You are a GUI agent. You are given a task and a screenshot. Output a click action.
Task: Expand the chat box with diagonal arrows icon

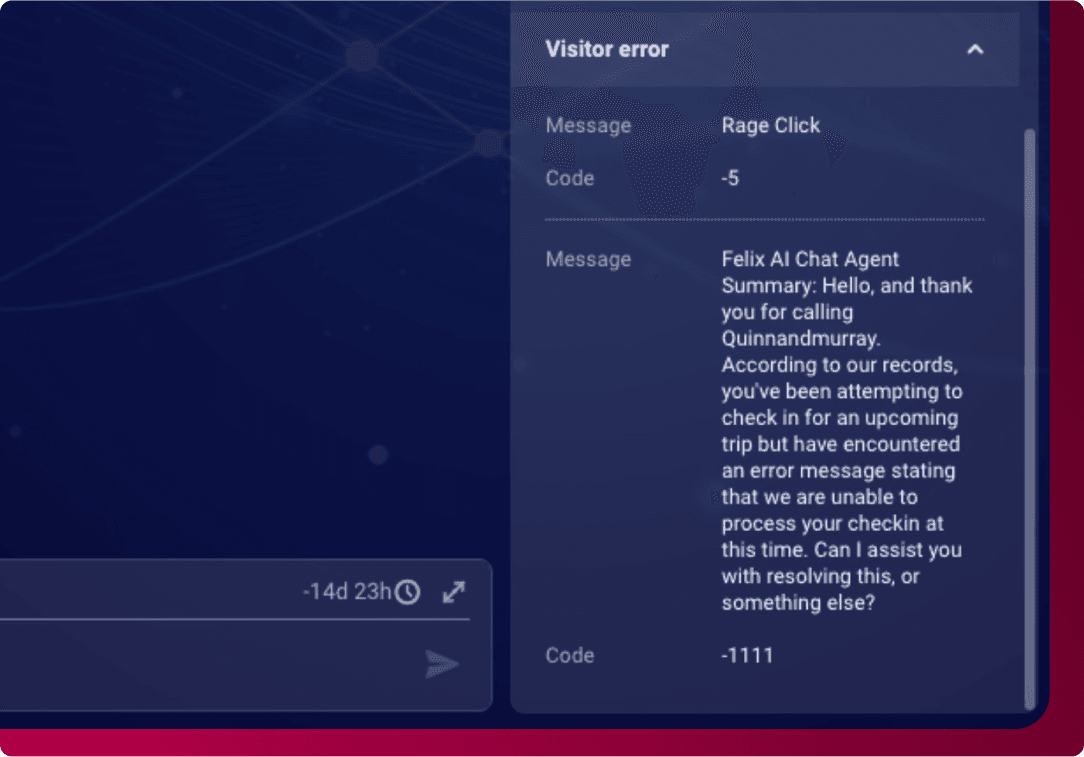454,592
